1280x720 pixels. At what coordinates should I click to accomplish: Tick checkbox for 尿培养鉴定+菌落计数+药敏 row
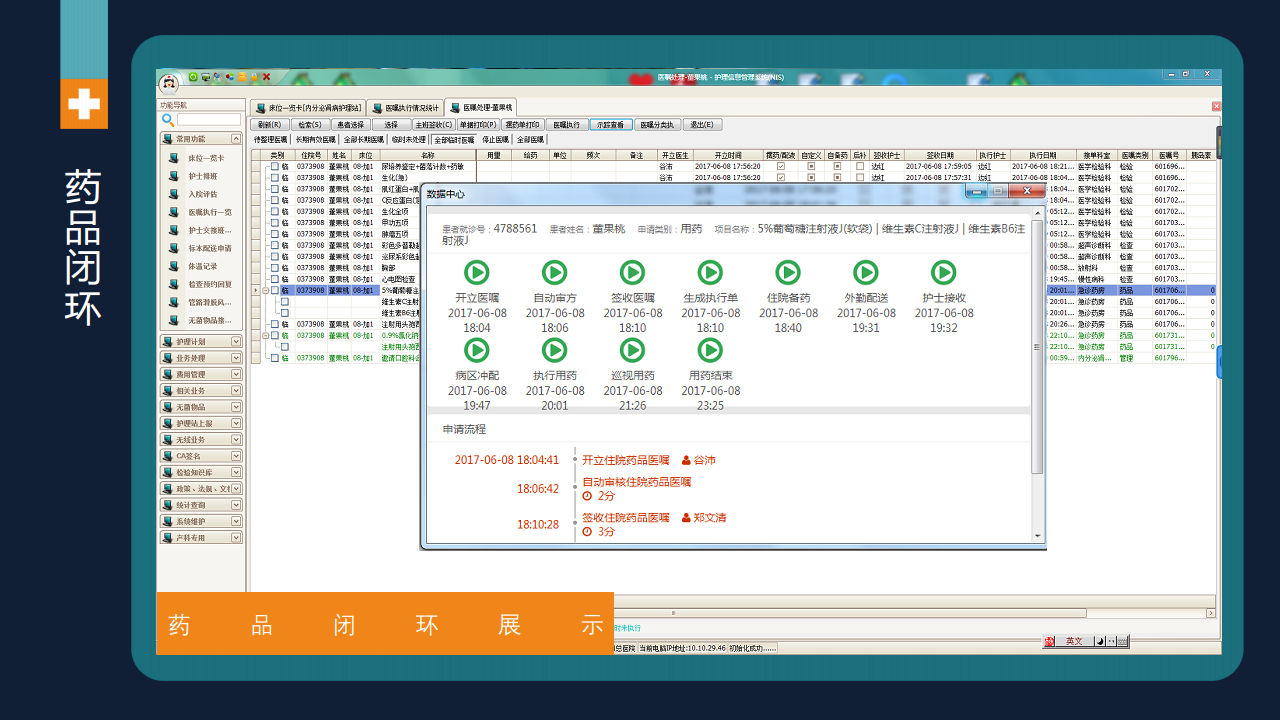tap(273, 166)
